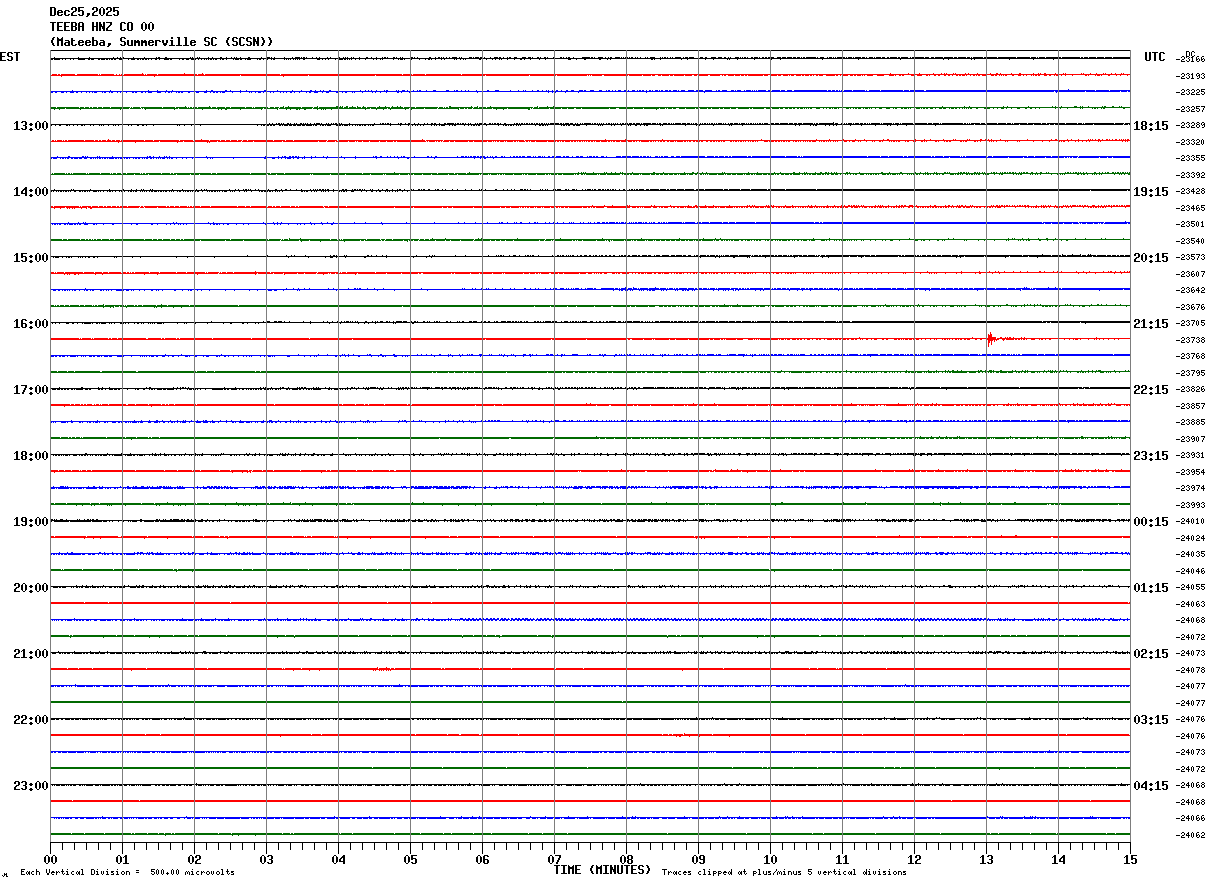Click minute 05 on the time axis

point(410,859)
